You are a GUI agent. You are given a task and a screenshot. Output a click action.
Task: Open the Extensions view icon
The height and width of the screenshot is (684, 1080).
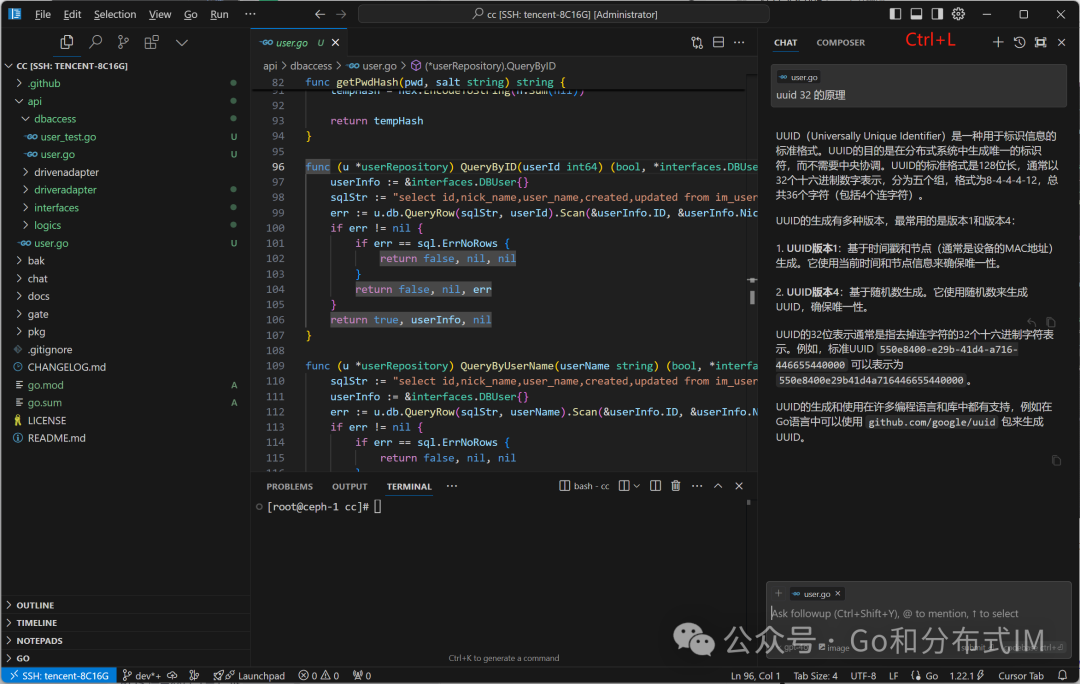click(x=151, y=42)
